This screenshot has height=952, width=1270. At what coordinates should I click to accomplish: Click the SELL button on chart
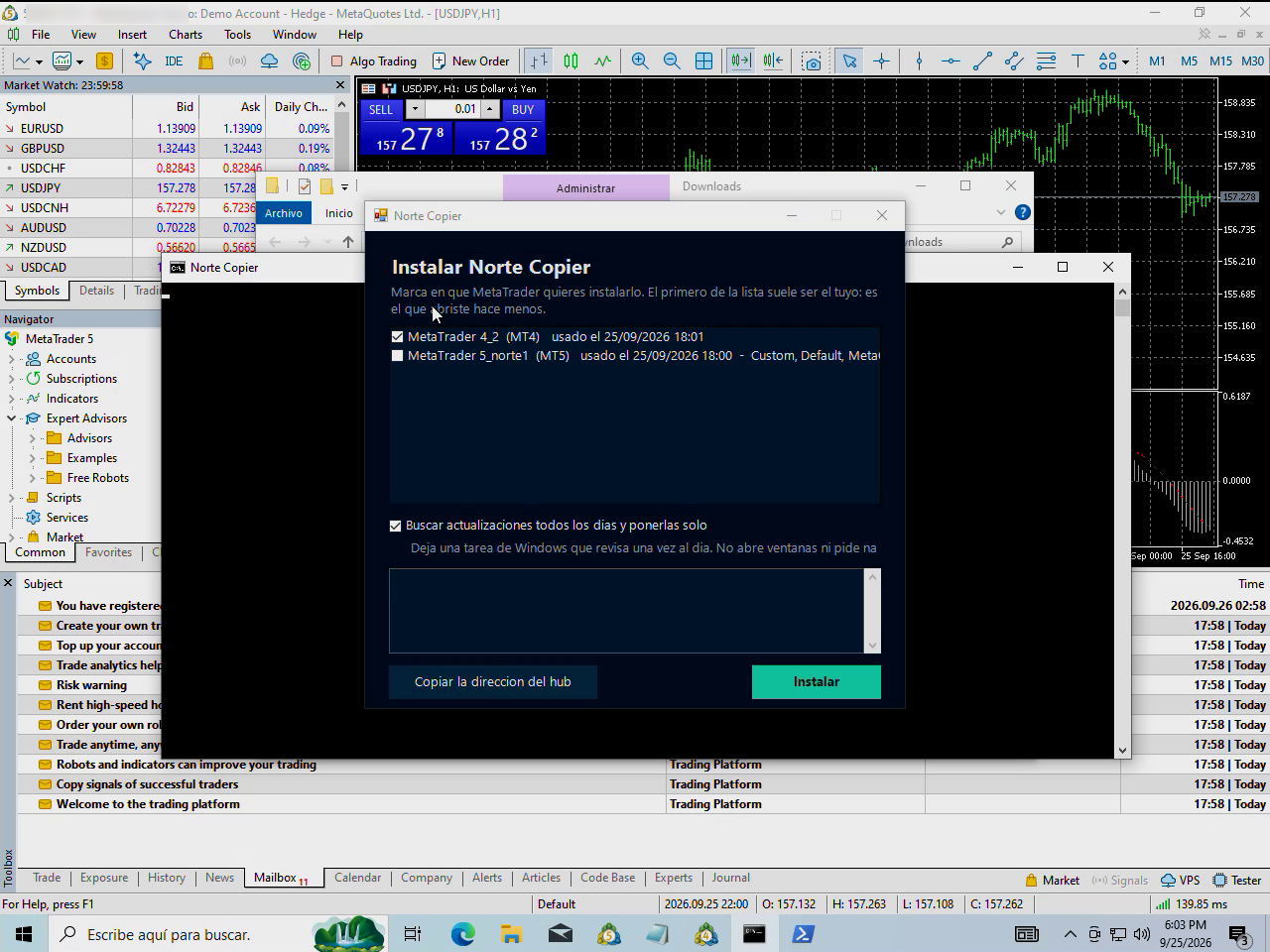[x=381, y=109]
